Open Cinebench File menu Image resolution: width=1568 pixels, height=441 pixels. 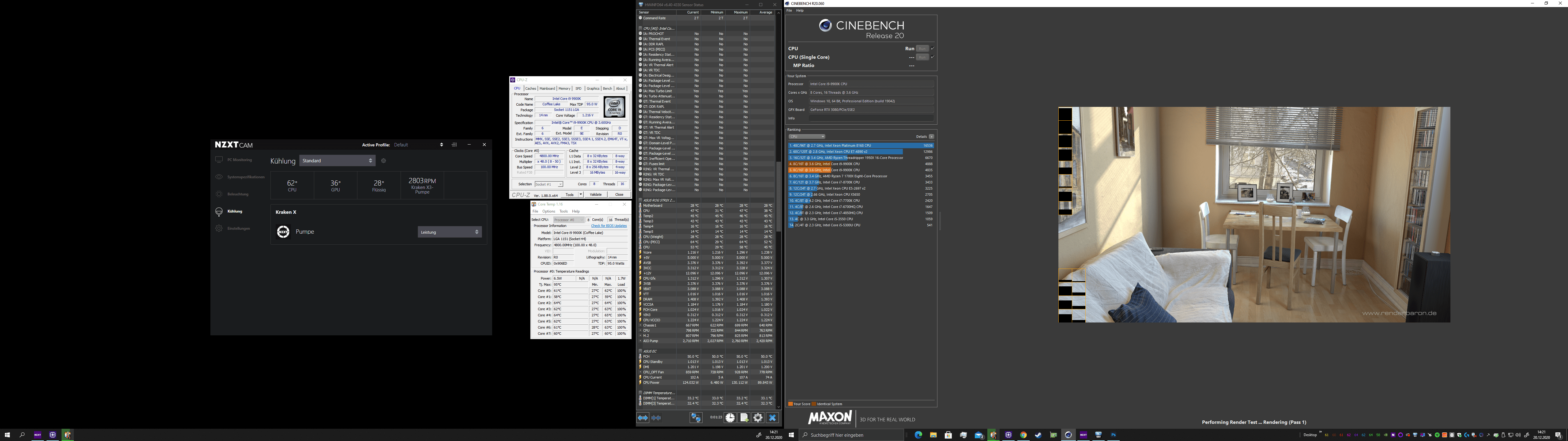point(790,10)
